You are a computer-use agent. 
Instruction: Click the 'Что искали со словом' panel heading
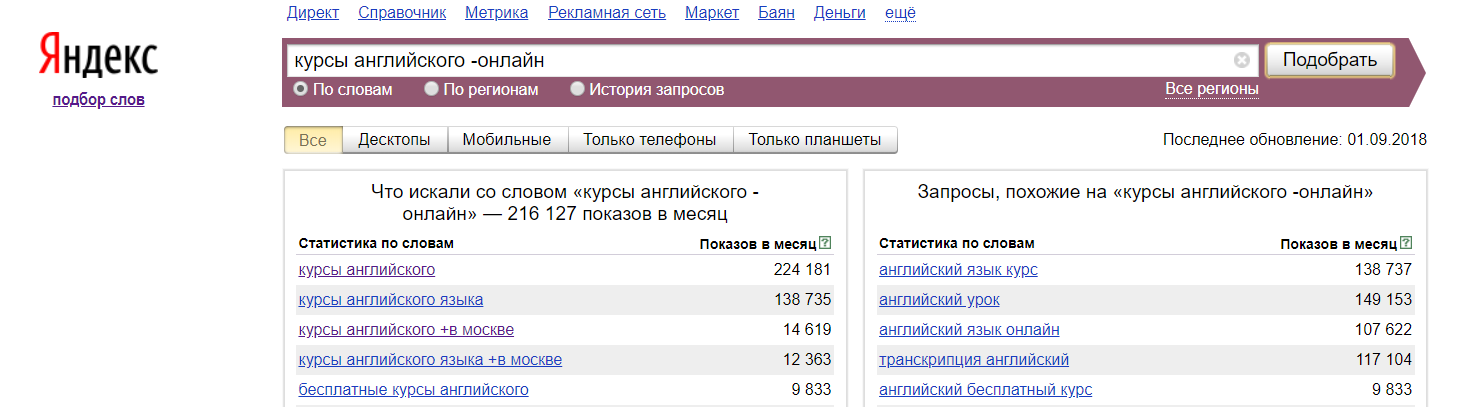[565, 202]
